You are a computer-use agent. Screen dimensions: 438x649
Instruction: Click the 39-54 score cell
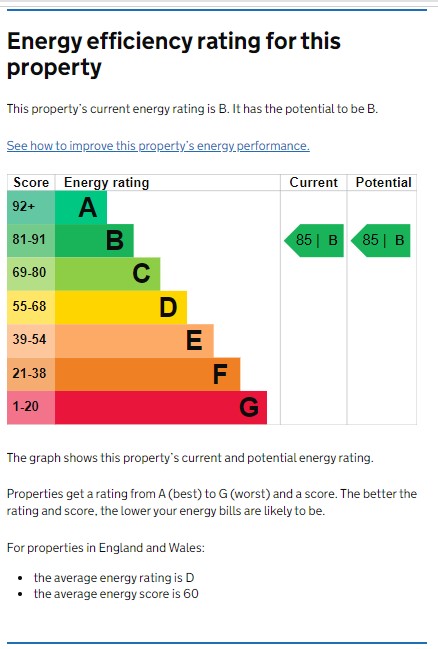pos(31,341)
